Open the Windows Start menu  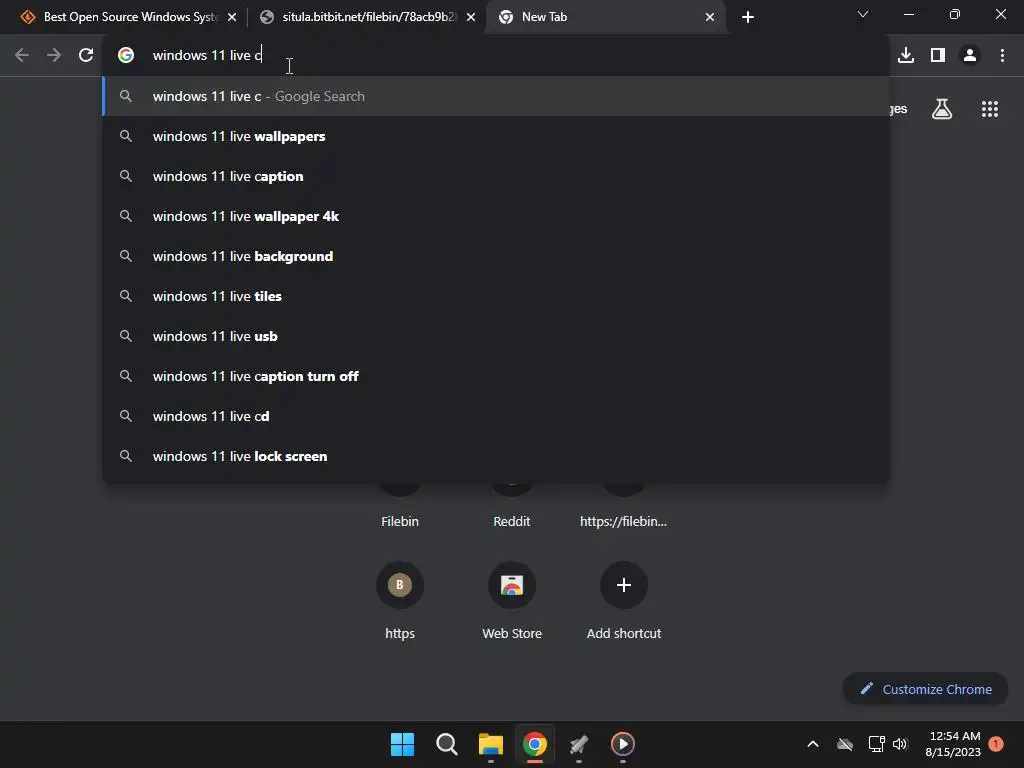tap(402, 744)
